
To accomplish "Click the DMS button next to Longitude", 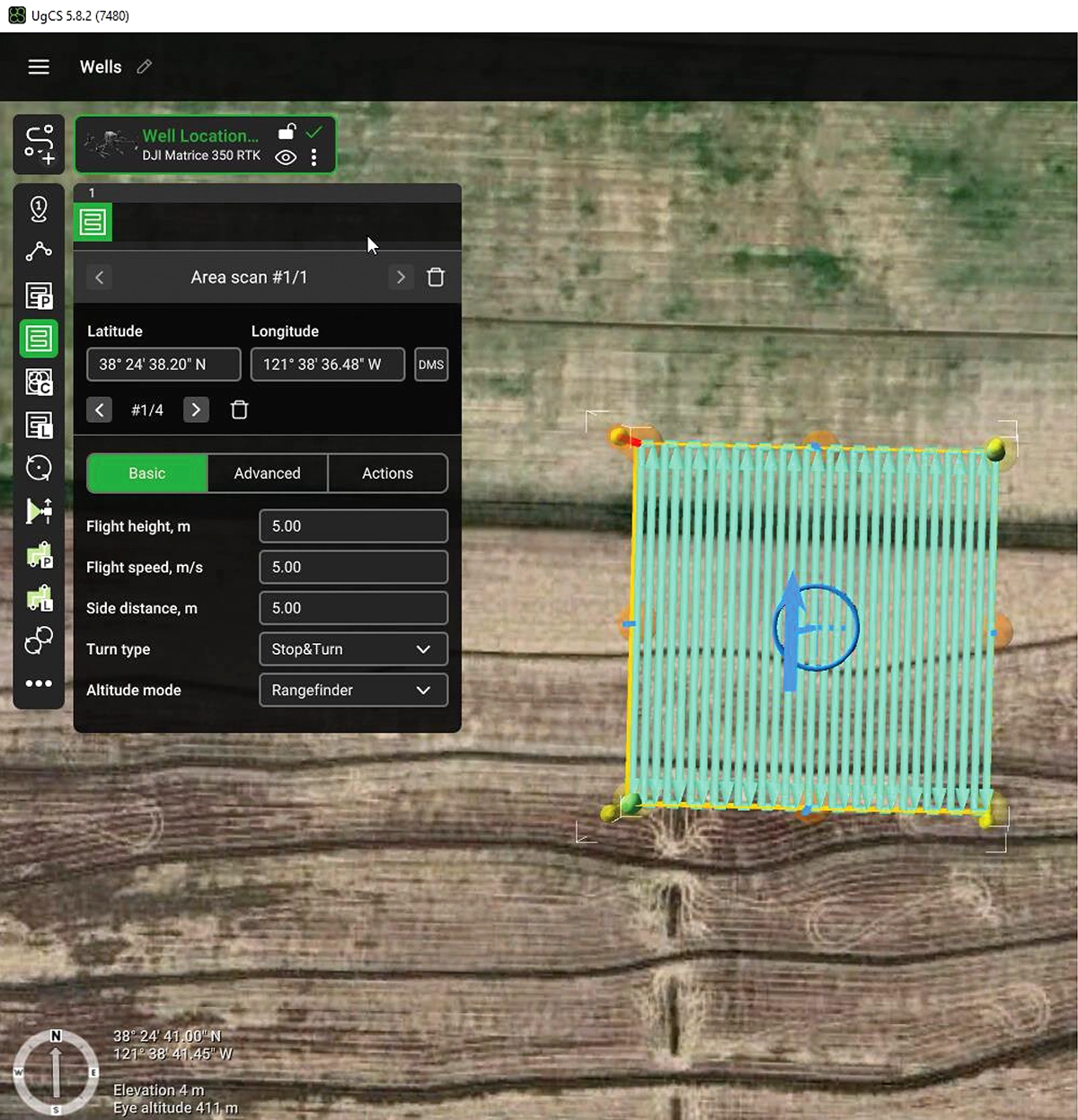I will (431, 364).
